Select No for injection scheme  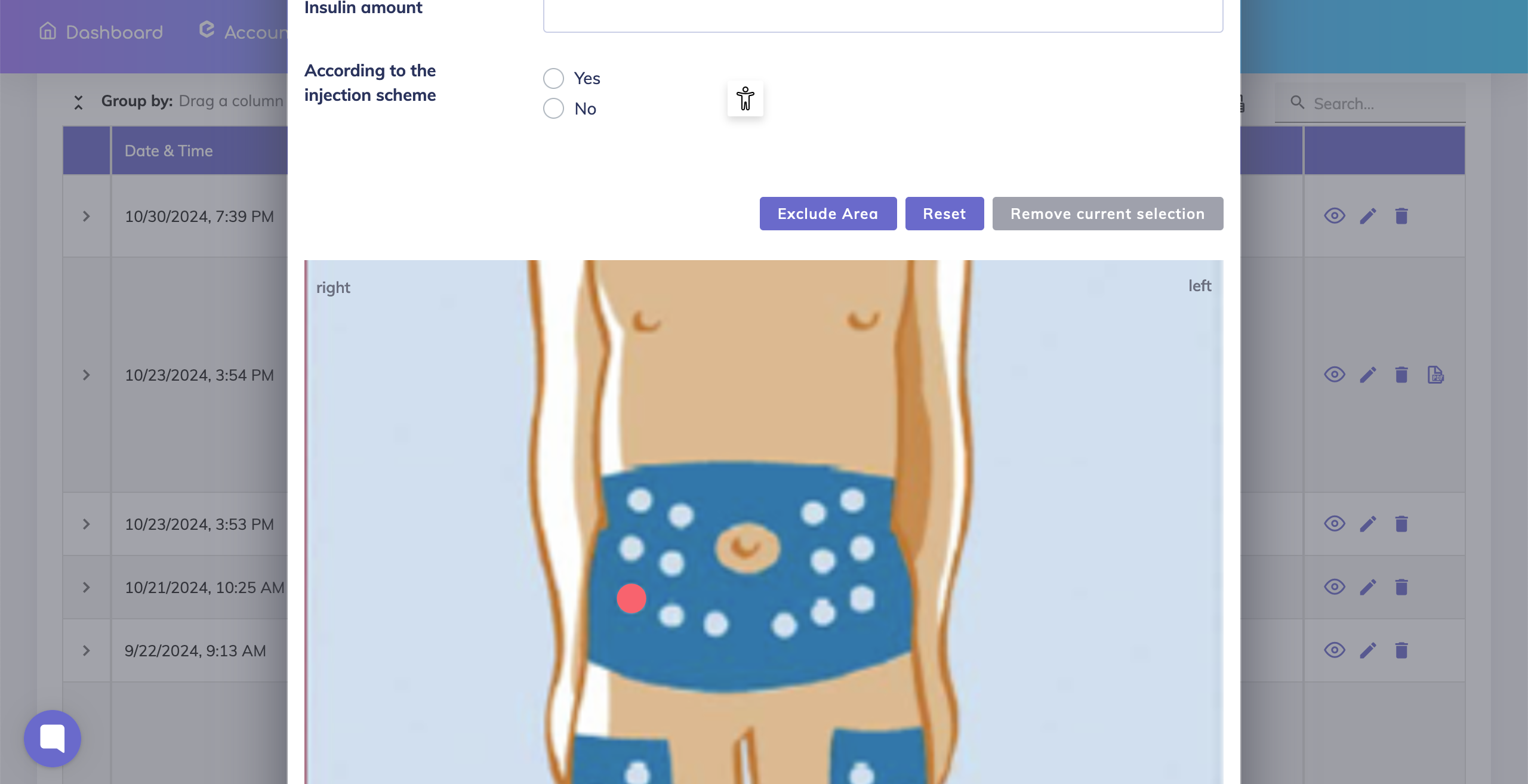tap(553, 109)
